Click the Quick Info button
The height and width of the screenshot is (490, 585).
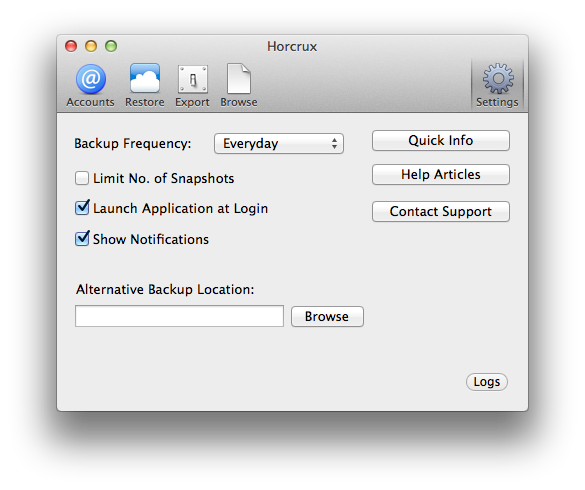pos(441,141)
